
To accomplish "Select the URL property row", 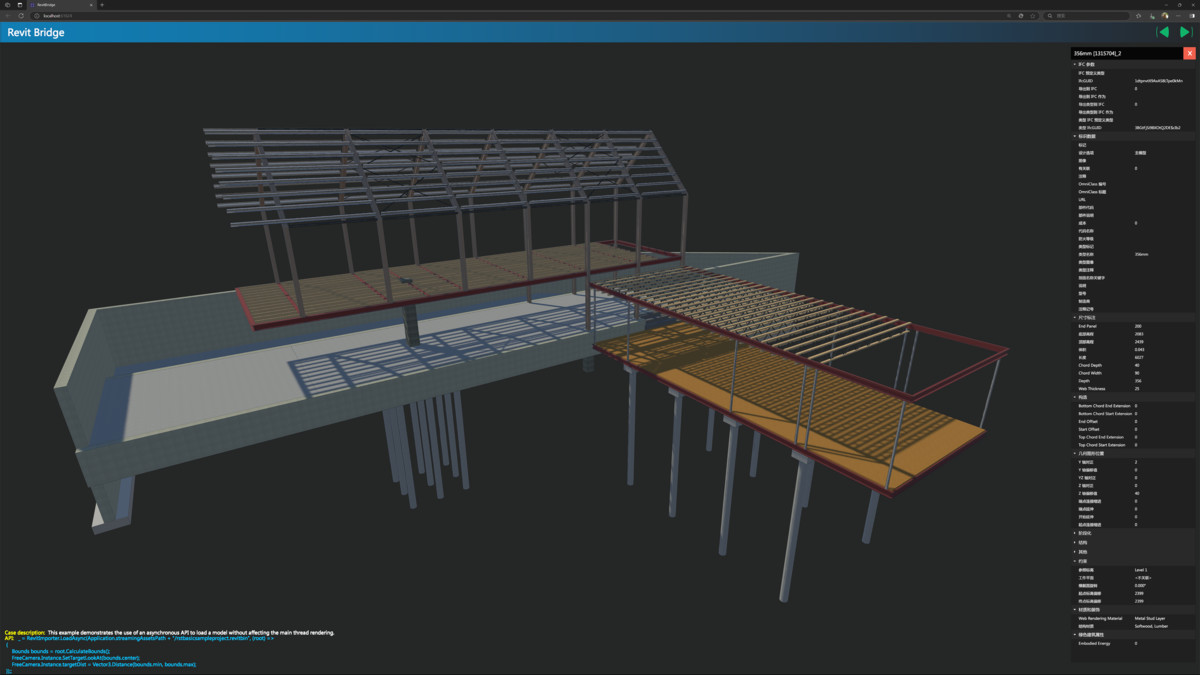I will (x=1134, y=200).
